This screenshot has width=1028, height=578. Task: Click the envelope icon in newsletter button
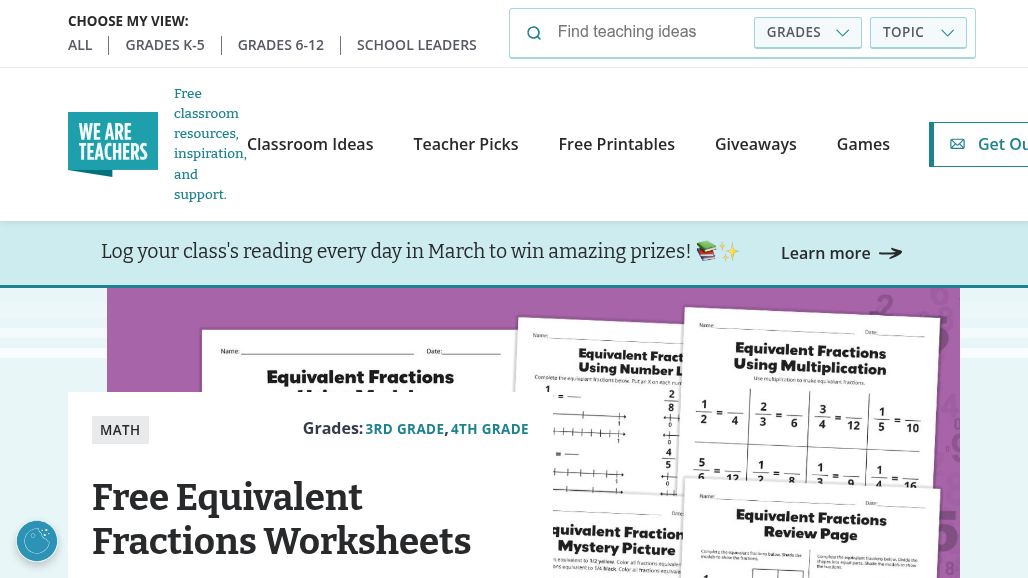(x=957, y=144)
